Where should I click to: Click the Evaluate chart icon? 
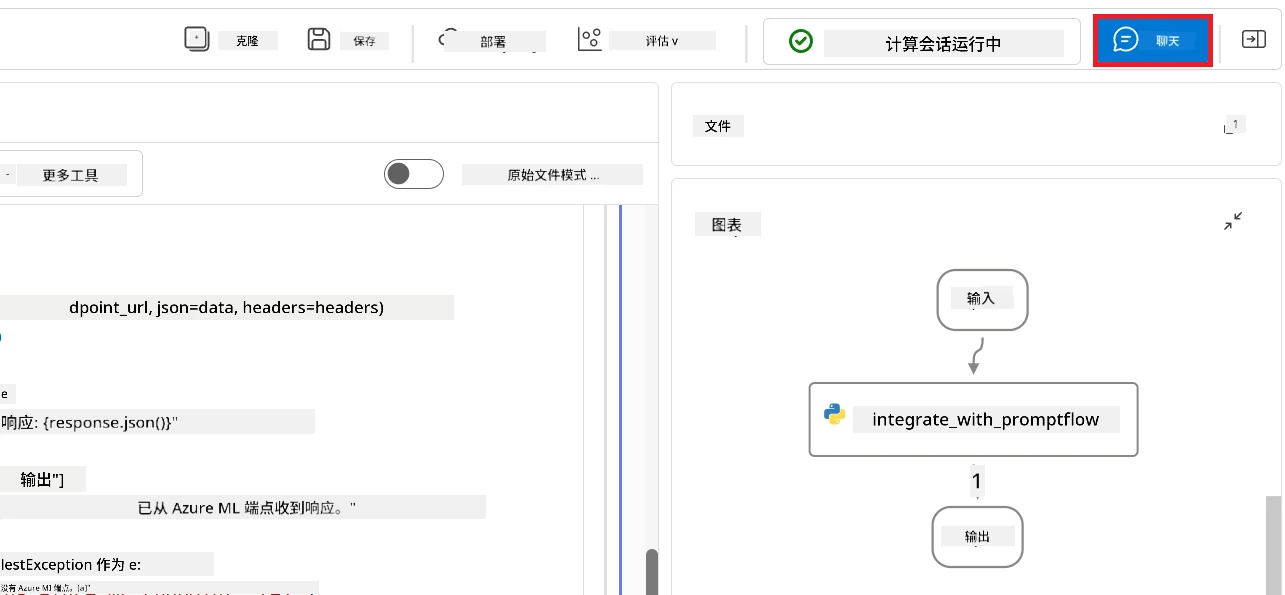590,39
